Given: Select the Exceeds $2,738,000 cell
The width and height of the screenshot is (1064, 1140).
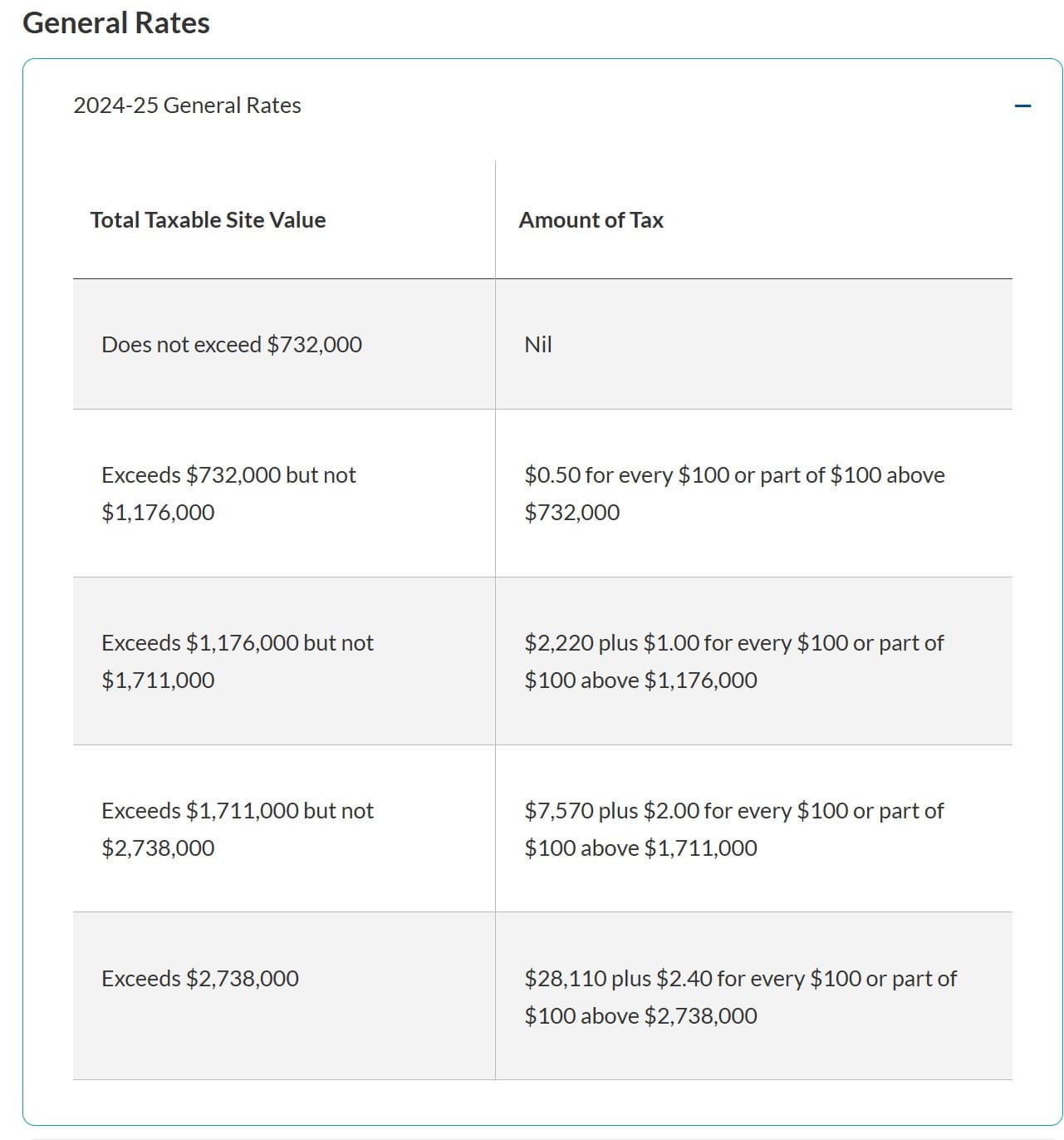Looking at the screenshot, I should 200,979.
